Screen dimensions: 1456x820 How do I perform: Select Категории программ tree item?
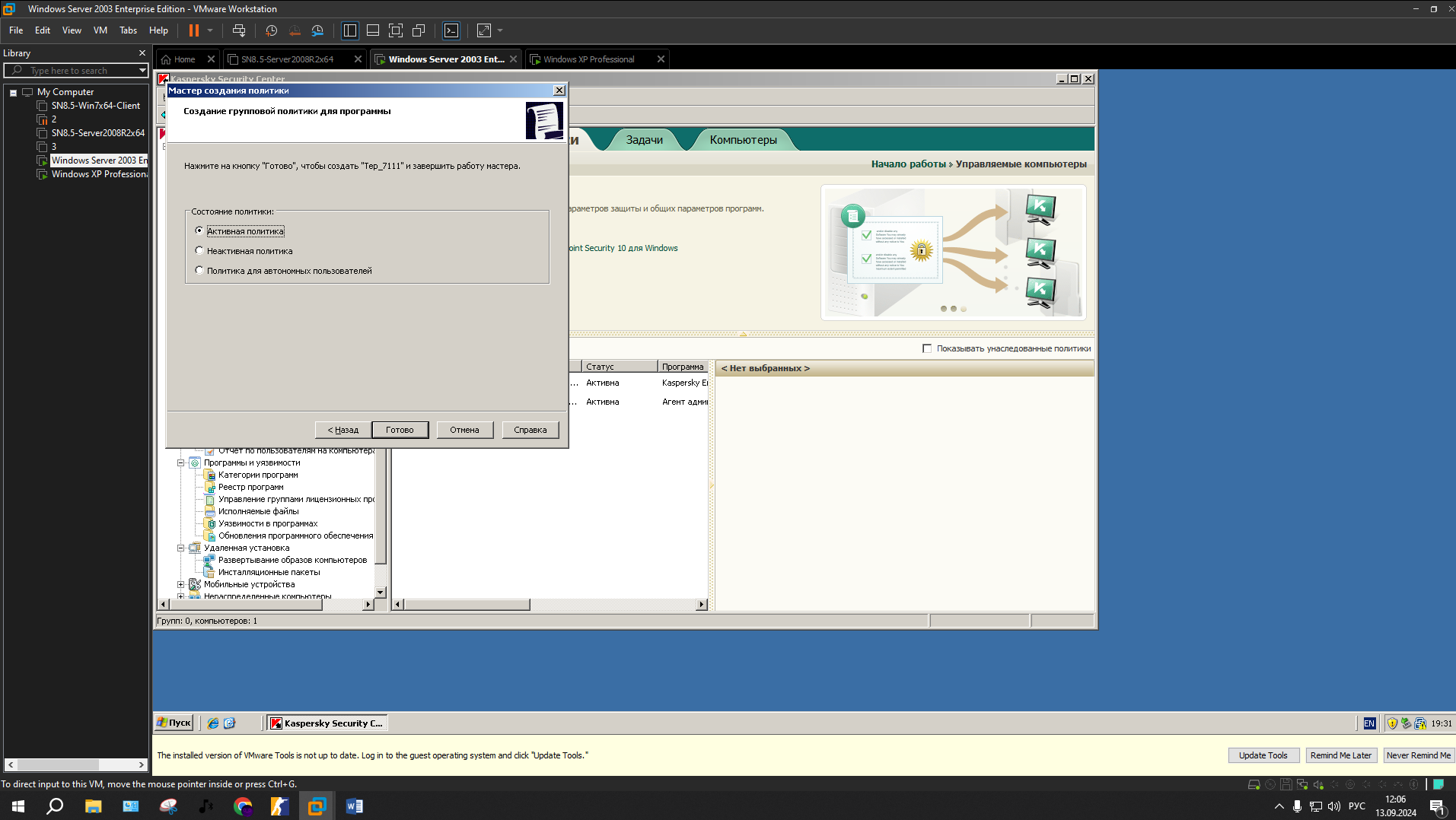258,475
